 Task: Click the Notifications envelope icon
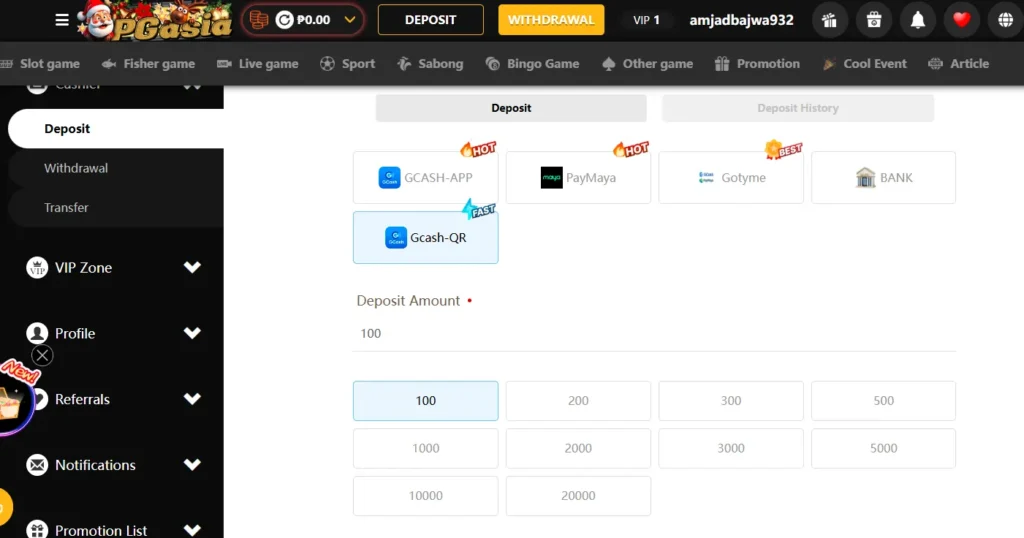pyautogui.click(x=37, y=465)
